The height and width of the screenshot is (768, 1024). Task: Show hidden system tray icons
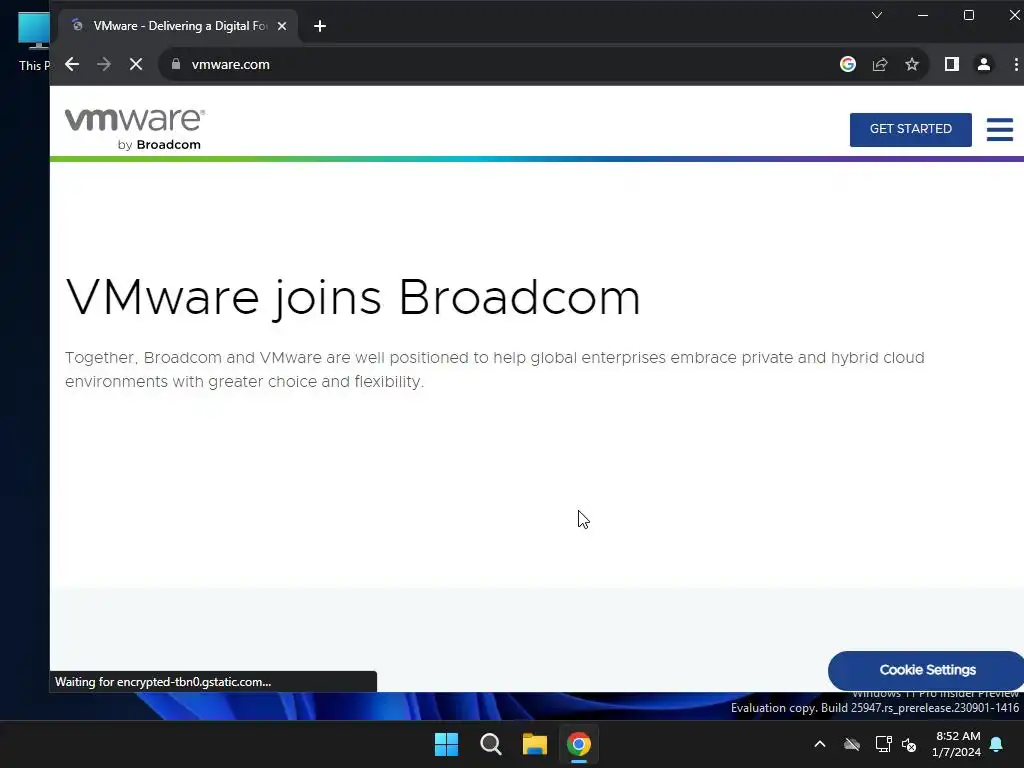tap(820, 744)
